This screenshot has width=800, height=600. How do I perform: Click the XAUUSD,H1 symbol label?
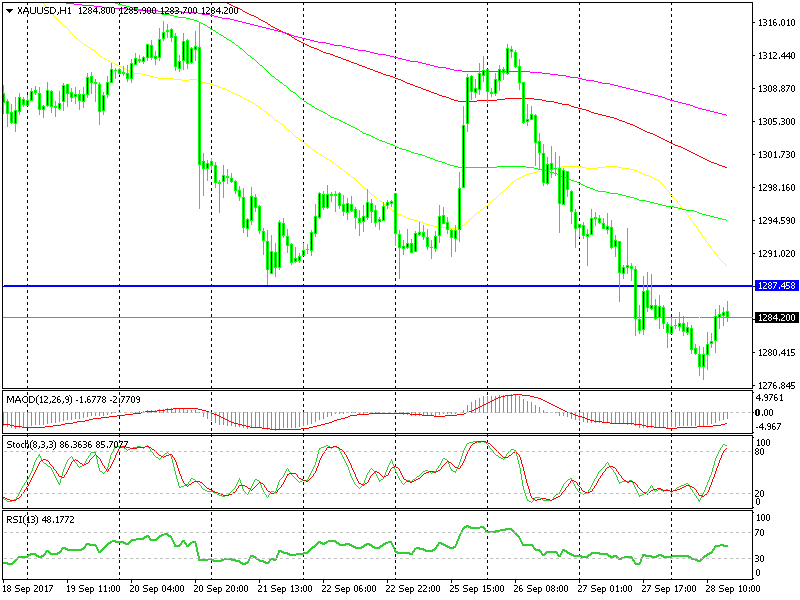(x=44, y=11)
